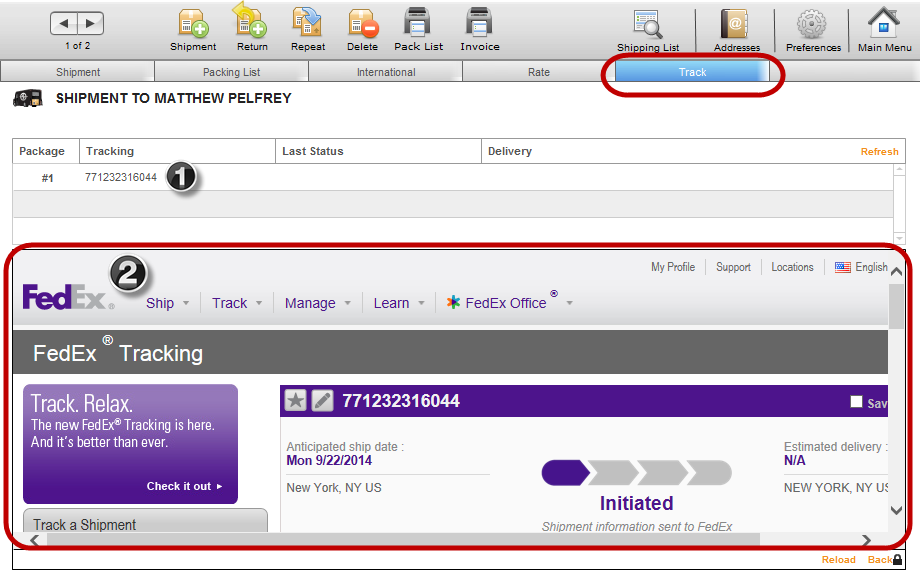Open the Shipping List

[x=648, y=31]
